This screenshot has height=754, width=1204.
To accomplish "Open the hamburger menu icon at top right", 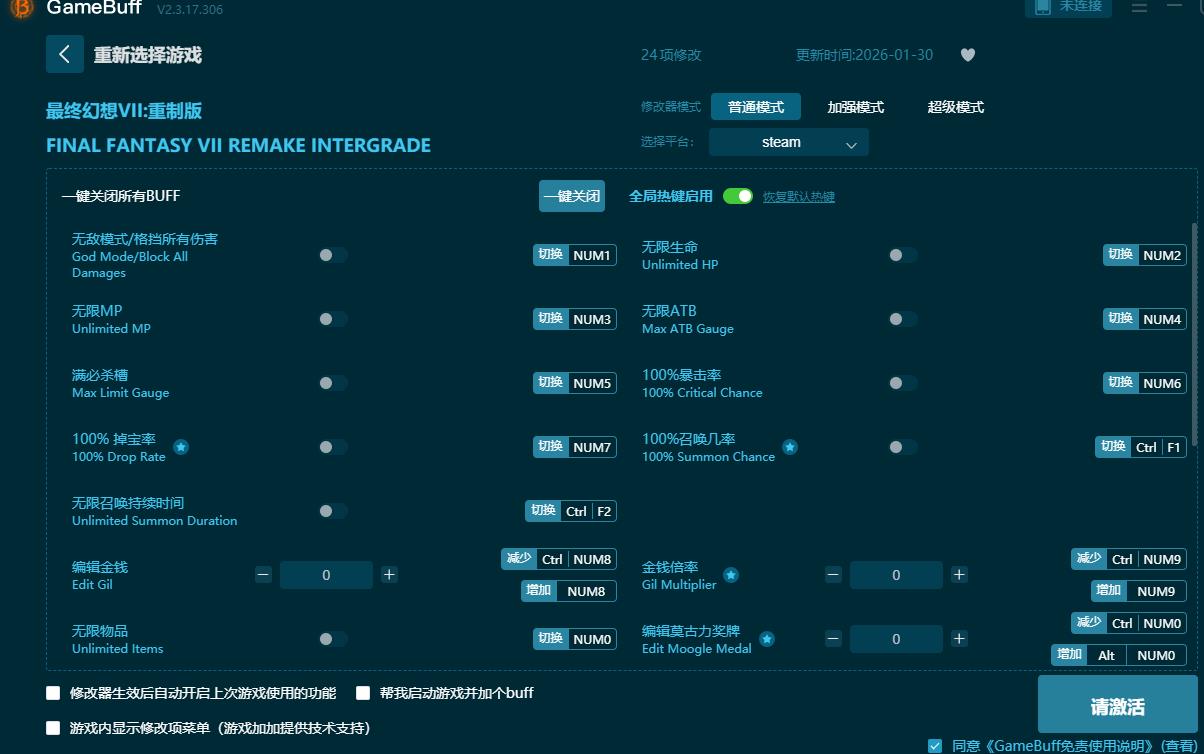I will coord(1139,9).
